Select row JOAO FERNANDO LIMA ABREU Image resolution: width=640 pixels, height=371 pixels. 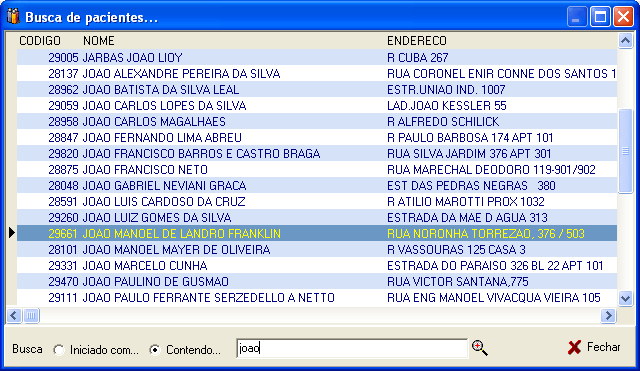[317, 138]
